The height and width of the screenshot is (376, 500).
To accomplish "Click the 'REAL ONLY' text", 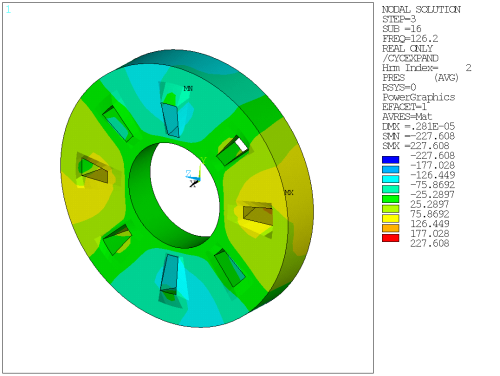I will (407, 48).
